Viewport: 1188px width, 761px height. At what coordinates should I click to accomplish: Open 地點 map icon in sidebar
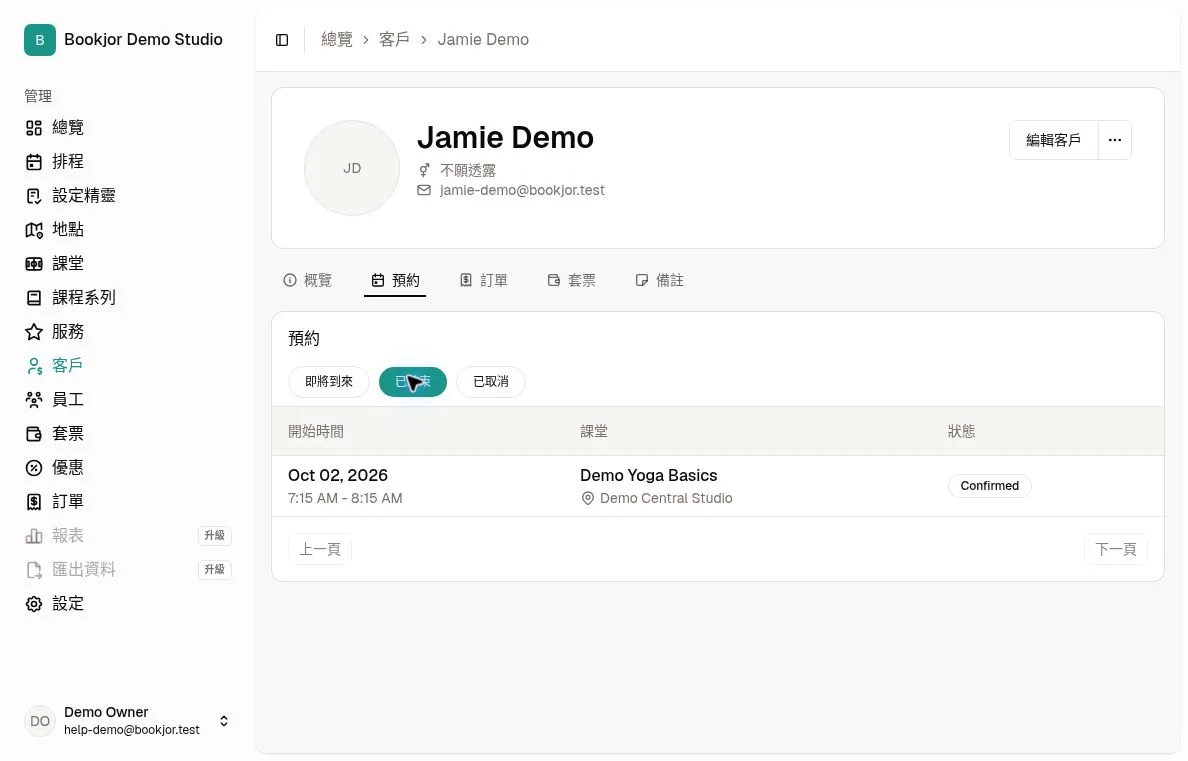33,230
